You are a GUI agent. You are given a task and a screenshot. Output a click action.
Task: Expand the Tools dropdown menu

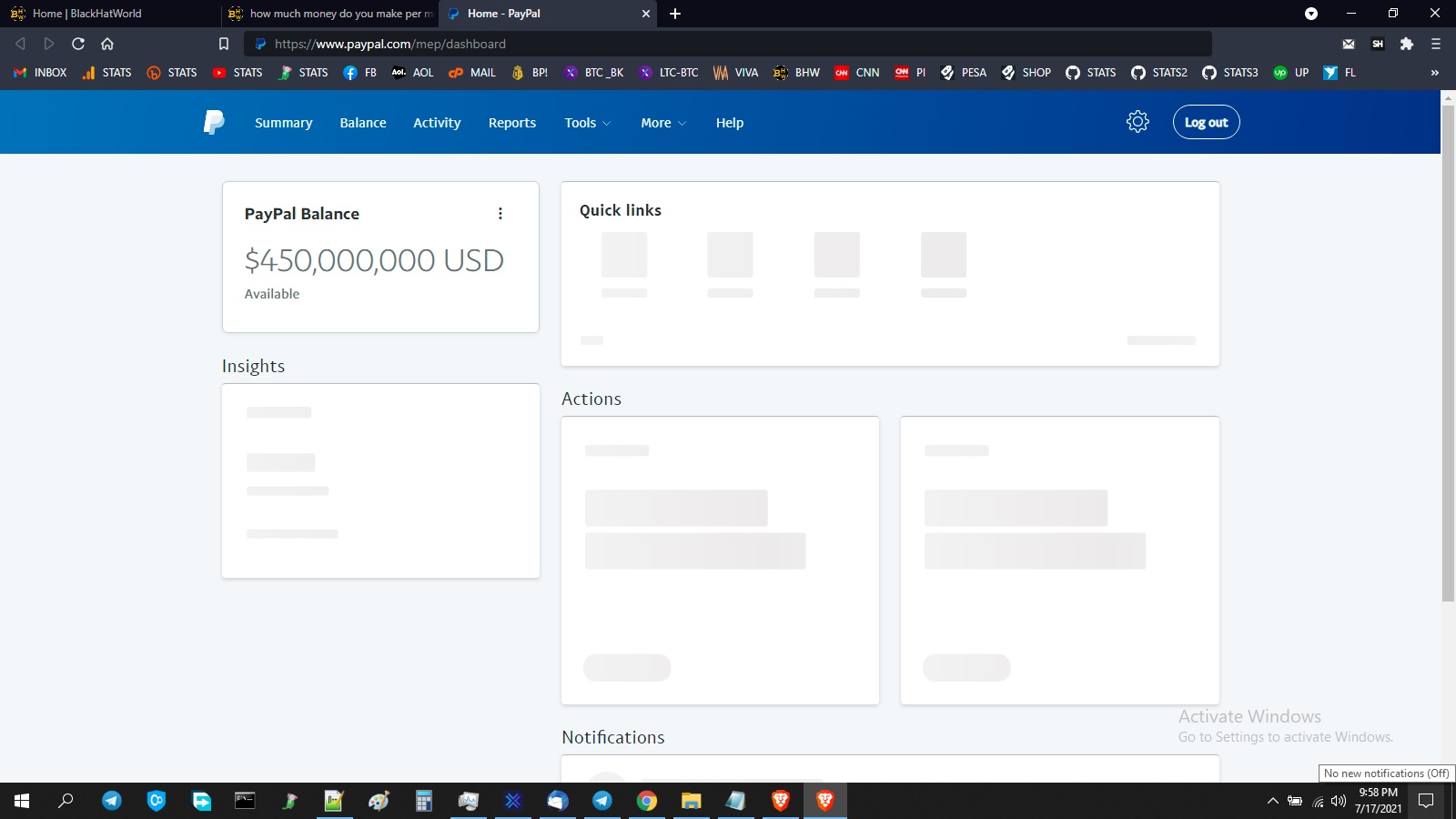pyautogui.click(x=587, y=123)
